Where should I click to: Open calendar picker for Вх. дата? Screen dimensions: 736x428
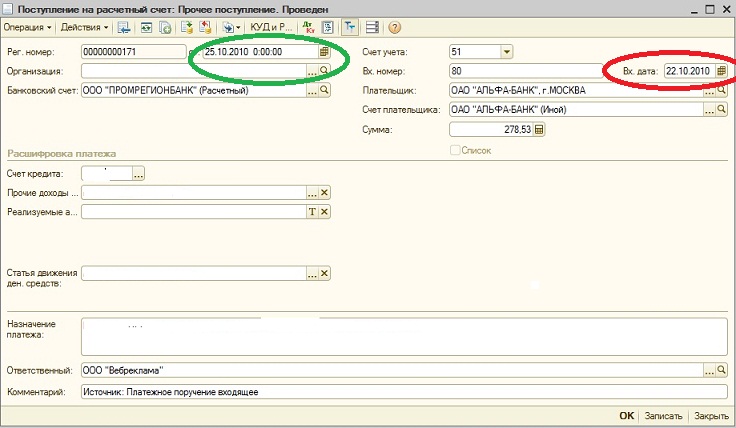click(721, 71)
